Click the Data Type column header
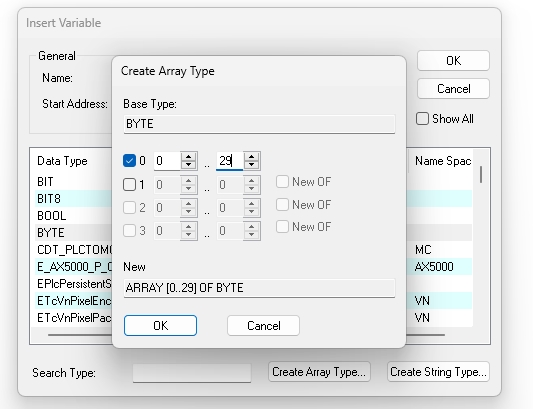The width and height of the screenshot is (533, 409). [62, 161]
